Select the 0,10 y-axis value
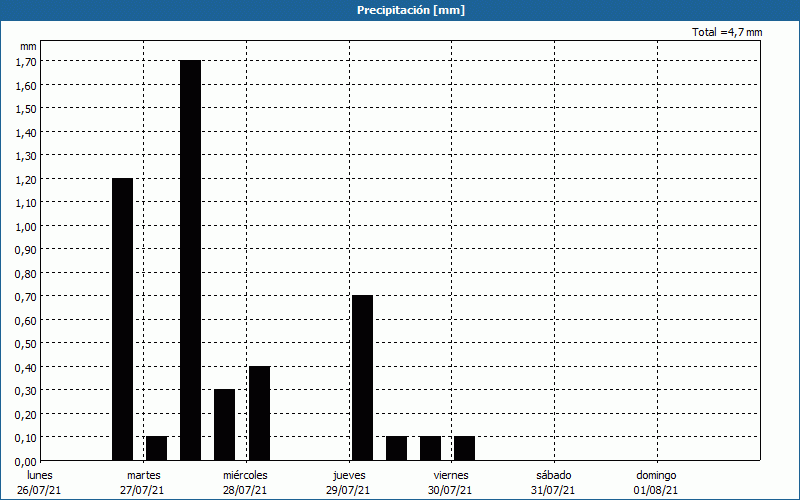The width and height of the screenshot is (800, 500). 26,438
